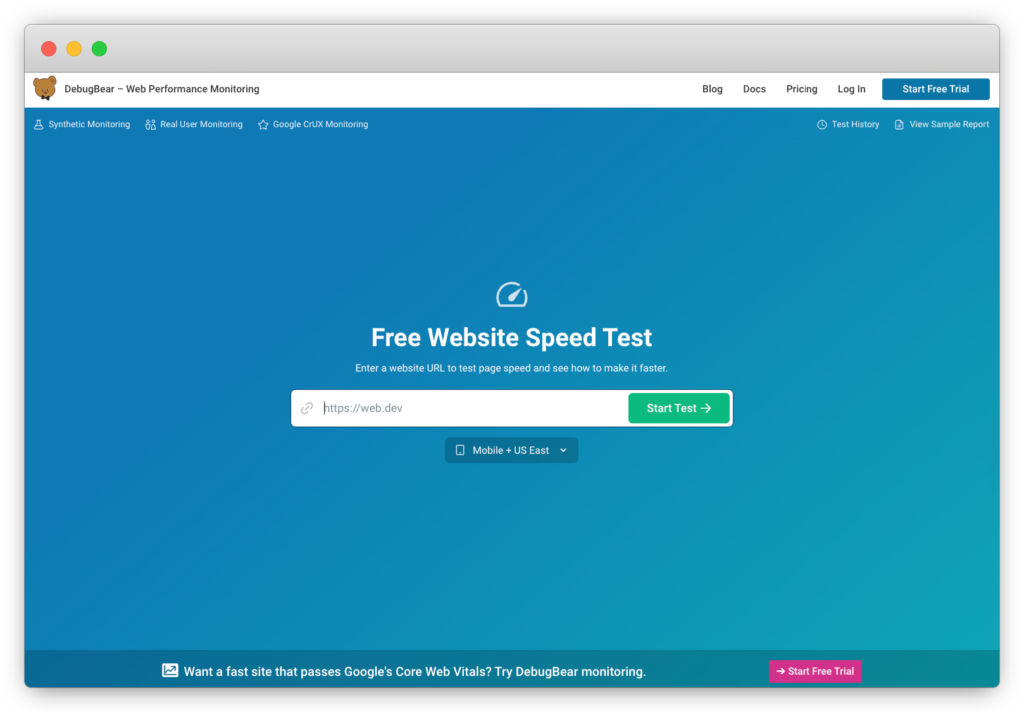Open the Log In page
The width and height of the screenshot is (1024, 712).
click(x=852, y=89)
